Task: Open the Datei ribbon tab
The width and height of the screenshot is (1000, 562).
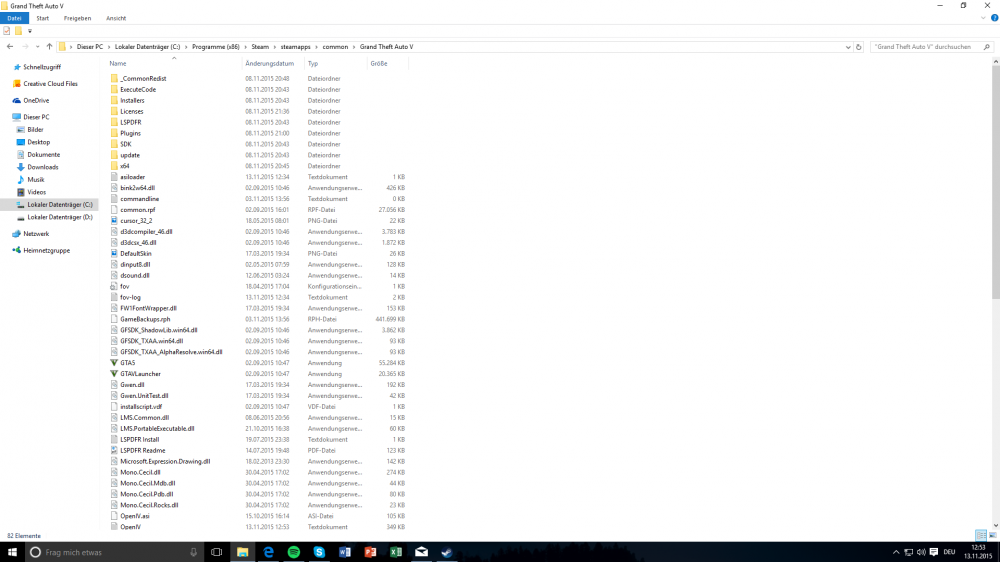Action: pyautogui.click(x=14, y=18)
